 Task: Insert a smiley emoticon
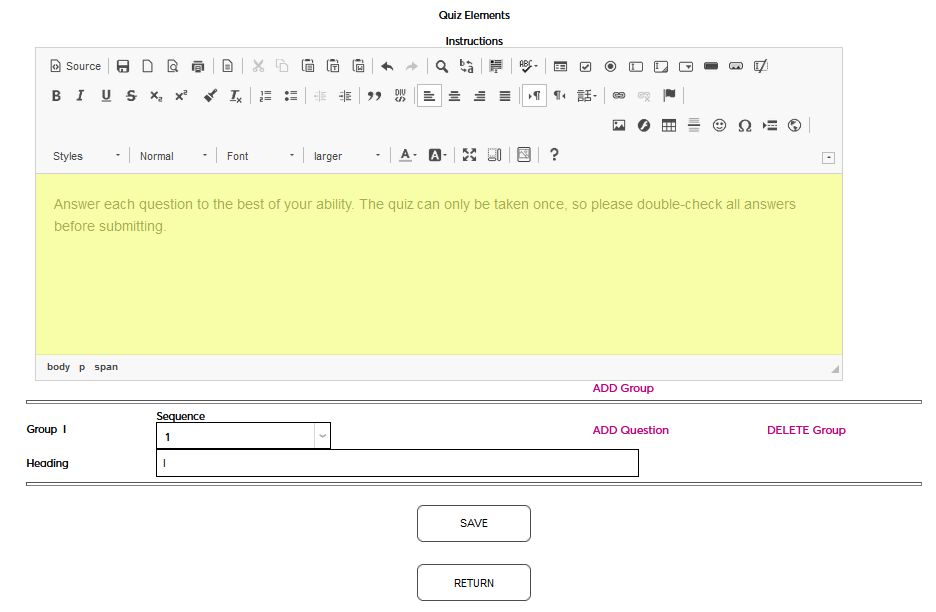(x=719, y=126)
